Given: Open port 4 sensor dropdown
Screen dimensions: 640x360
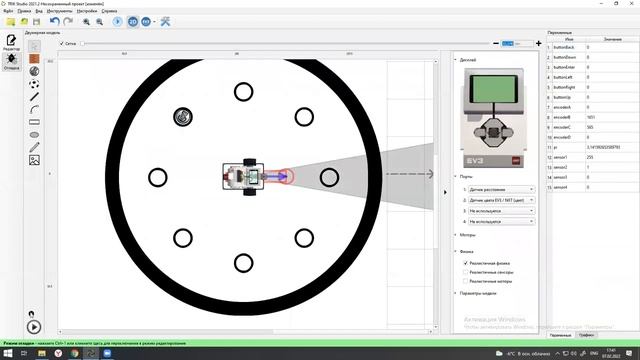Looking at the screenshot, I should [501, 221].
